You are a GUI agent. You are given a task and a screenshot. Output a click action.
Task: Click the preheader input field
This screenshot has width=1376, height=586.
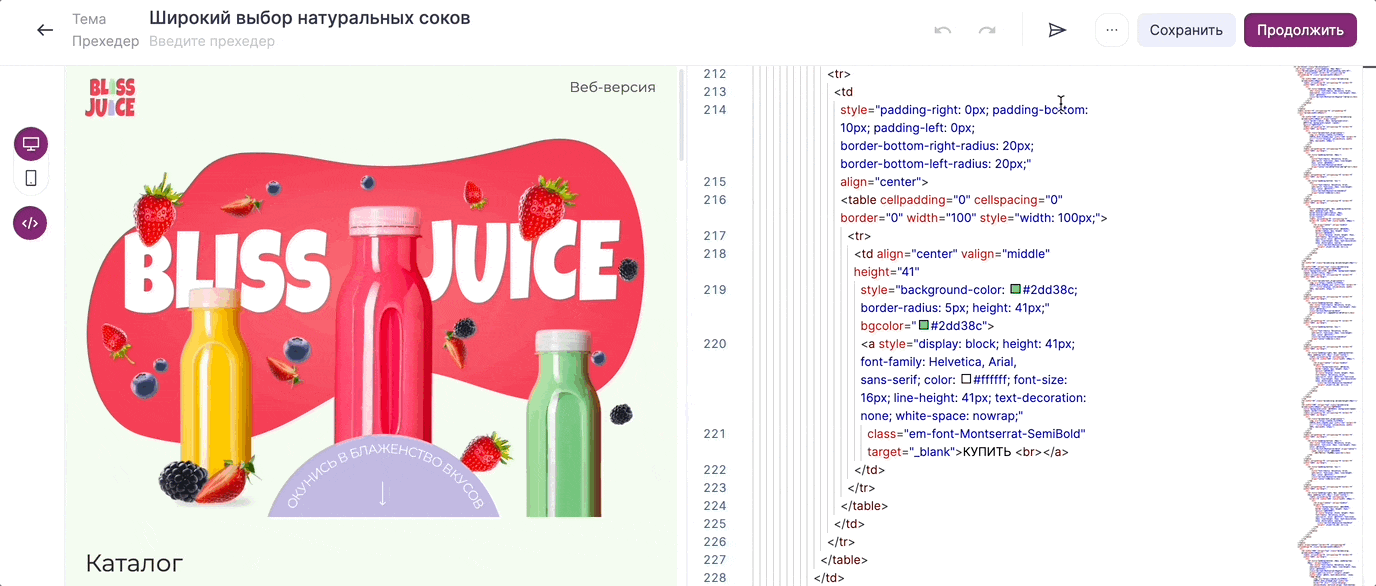pos(212,41)
